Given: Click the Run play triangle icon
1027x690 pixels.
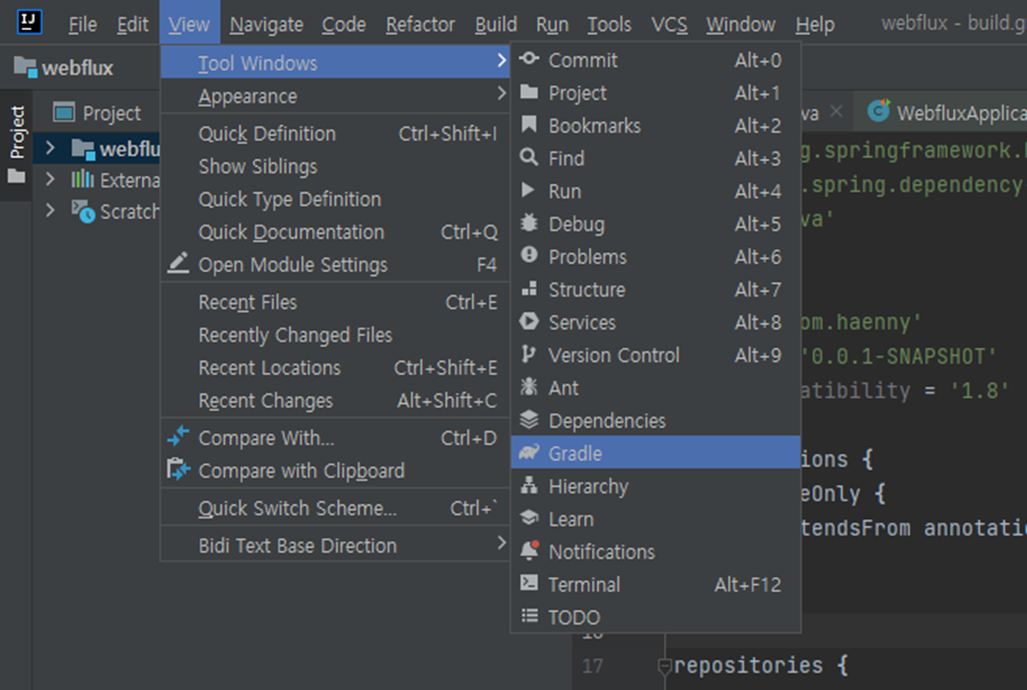Looking at the screenshot, I should 528,191.
